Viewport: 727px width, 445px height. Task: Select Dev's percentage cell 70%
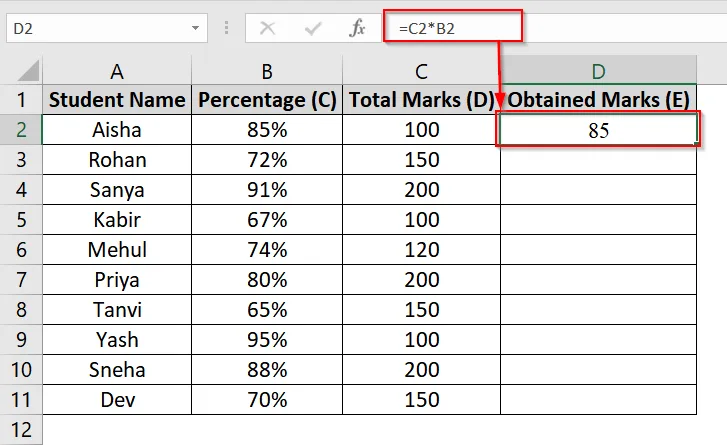[x=267, y=400]
